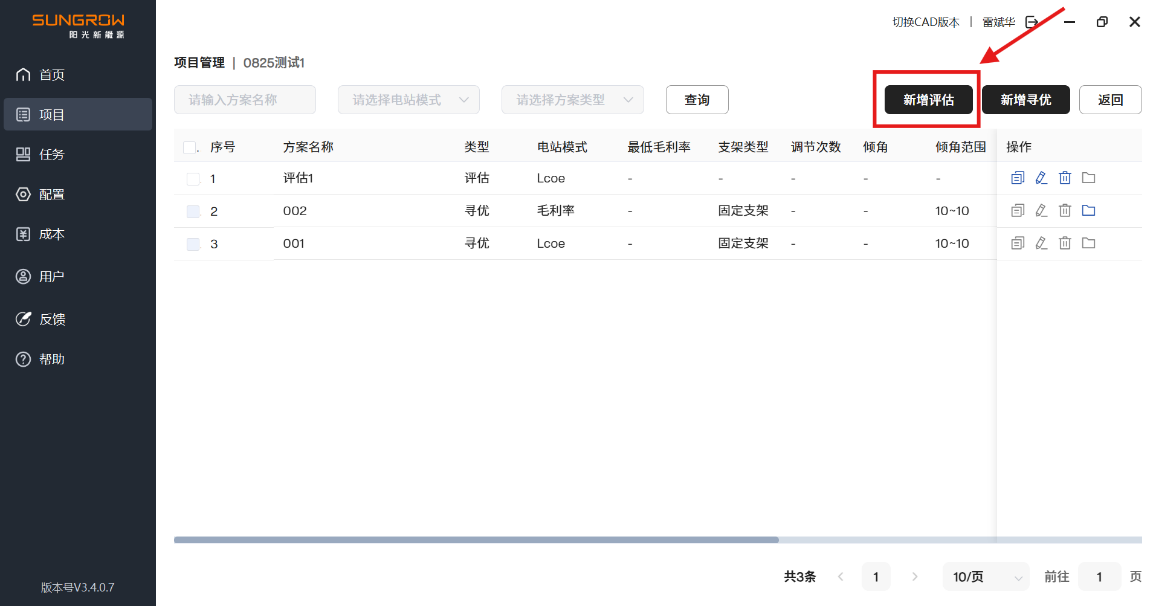This screenshot has height=606, width=1159.
Task: Expand the 请选择方案类型 dropdown
Action: coord(573,100)
